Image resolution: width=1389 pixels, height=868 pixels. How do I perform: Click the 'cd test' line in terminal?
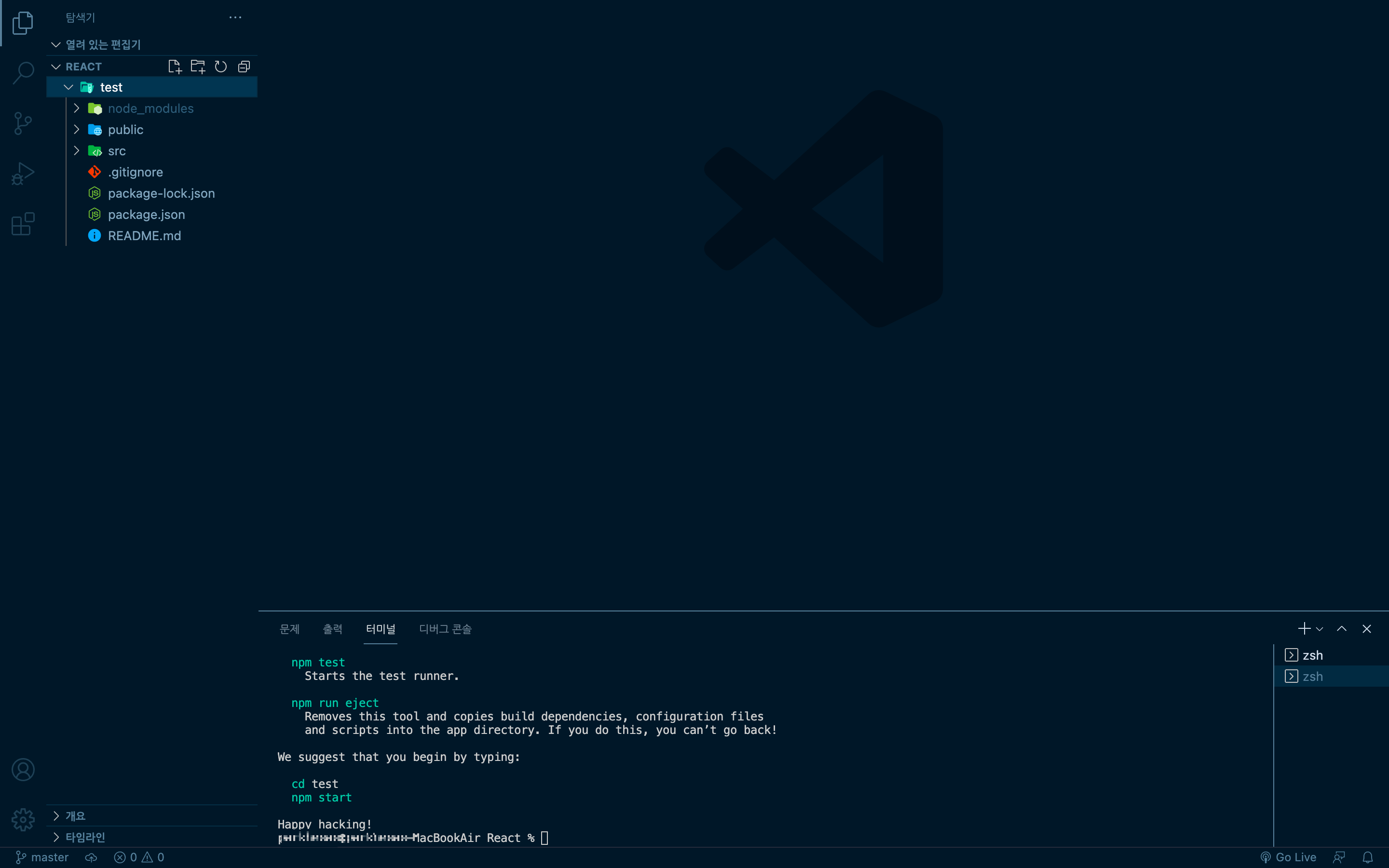point(314,784)
